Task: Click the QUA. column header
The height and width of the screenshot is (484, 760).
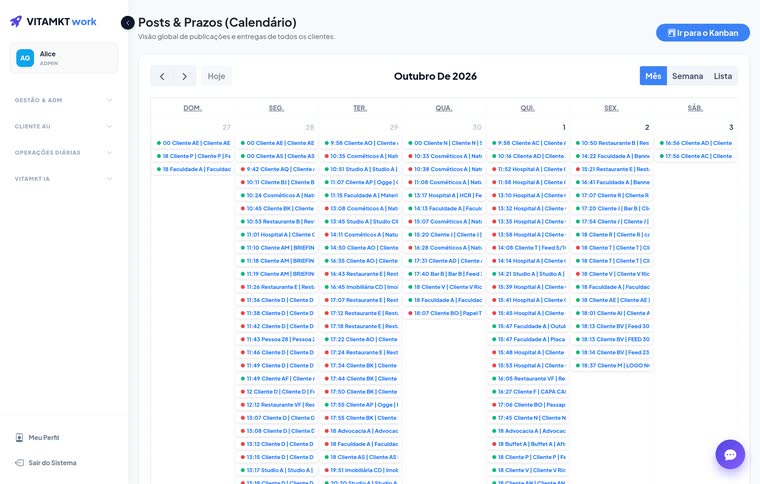Action: tap(443, 108)
